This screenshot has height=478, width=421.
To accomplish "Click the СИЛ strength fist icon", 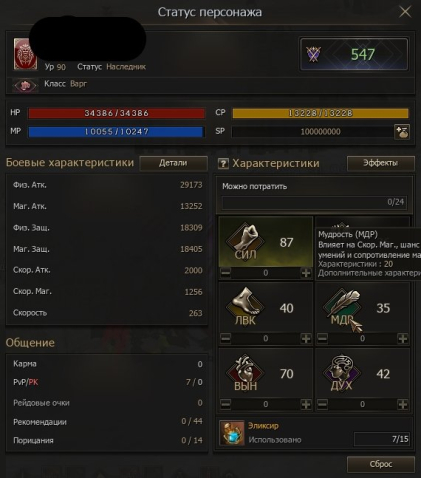I will (246, 241).
